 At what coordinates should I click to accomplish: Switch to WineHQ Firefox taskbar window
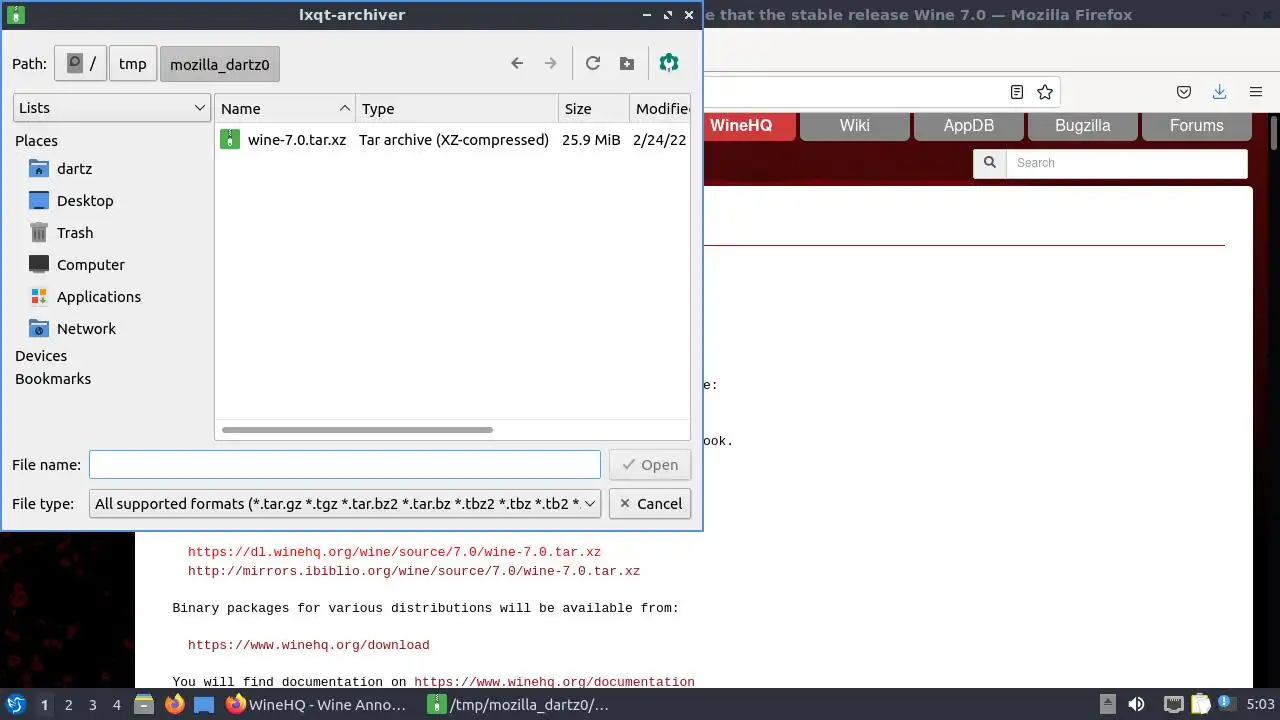318,705
